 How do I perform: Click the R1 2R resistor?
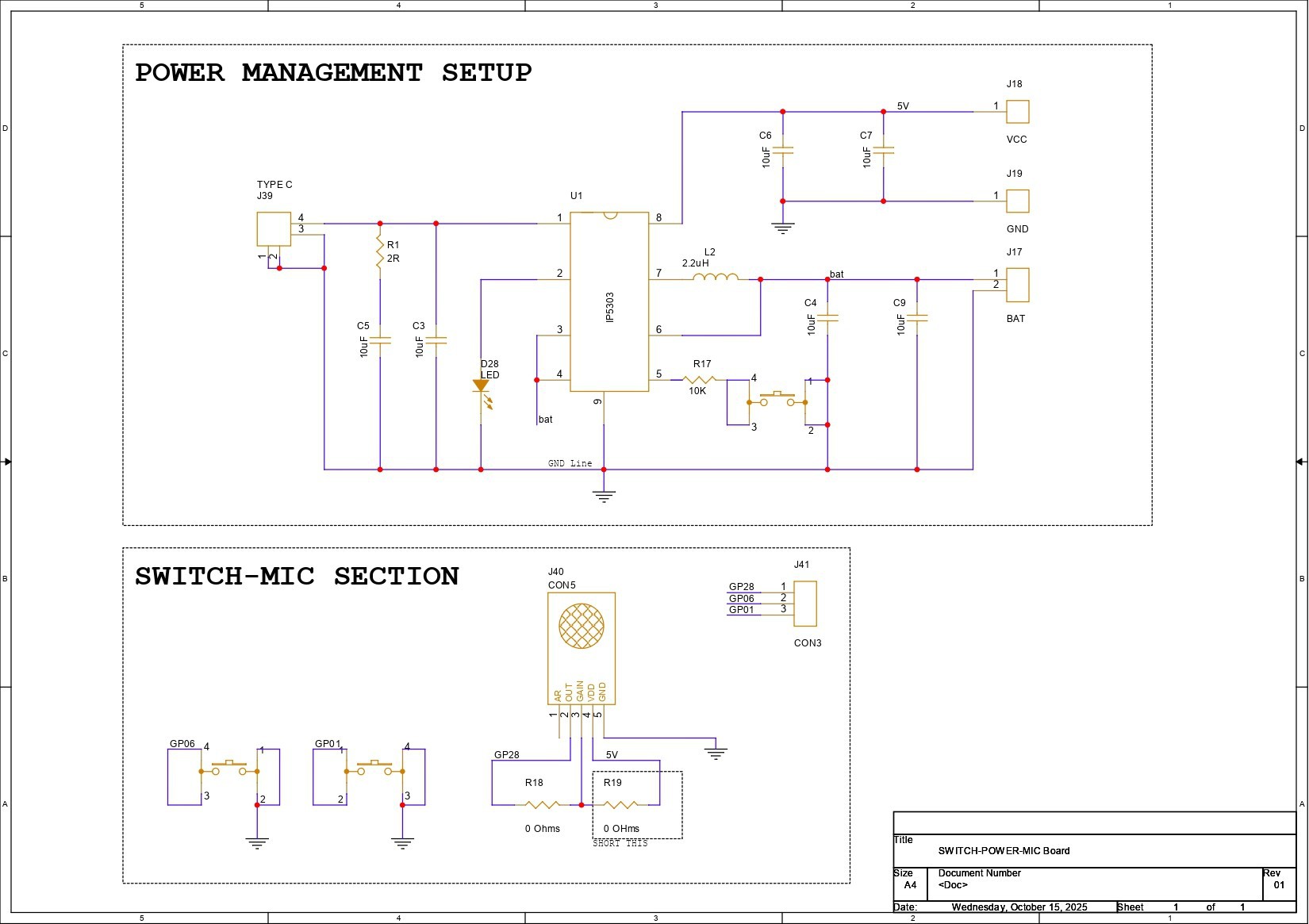pos(380,251)
